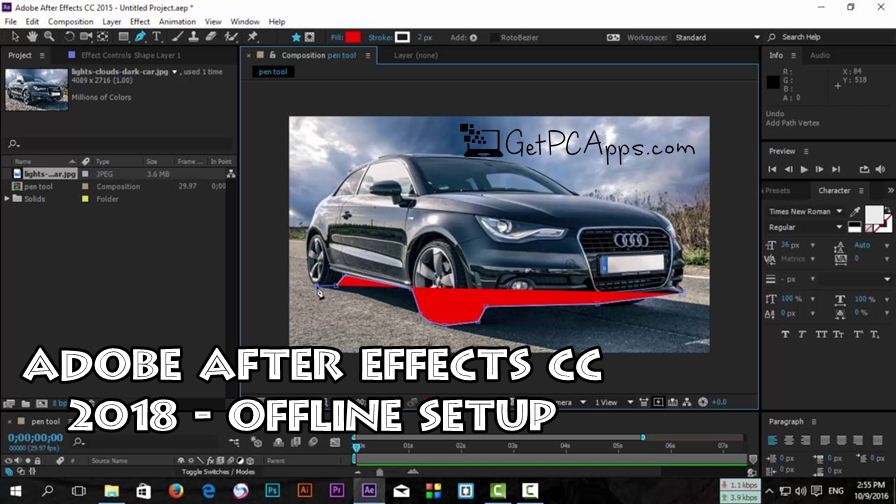This screenshot has width=896, height=504.
Task: Select the Pen tool
Action: [x=140, y=37]
